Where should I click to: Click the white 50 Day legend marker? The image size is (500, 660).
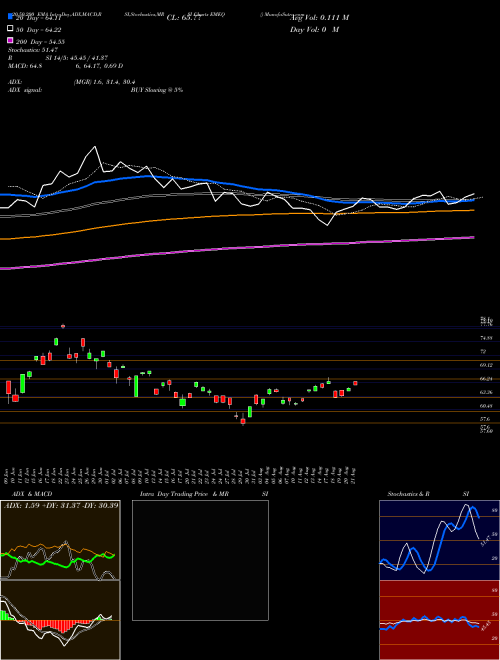pyautogui.click(x=11, y=29)
